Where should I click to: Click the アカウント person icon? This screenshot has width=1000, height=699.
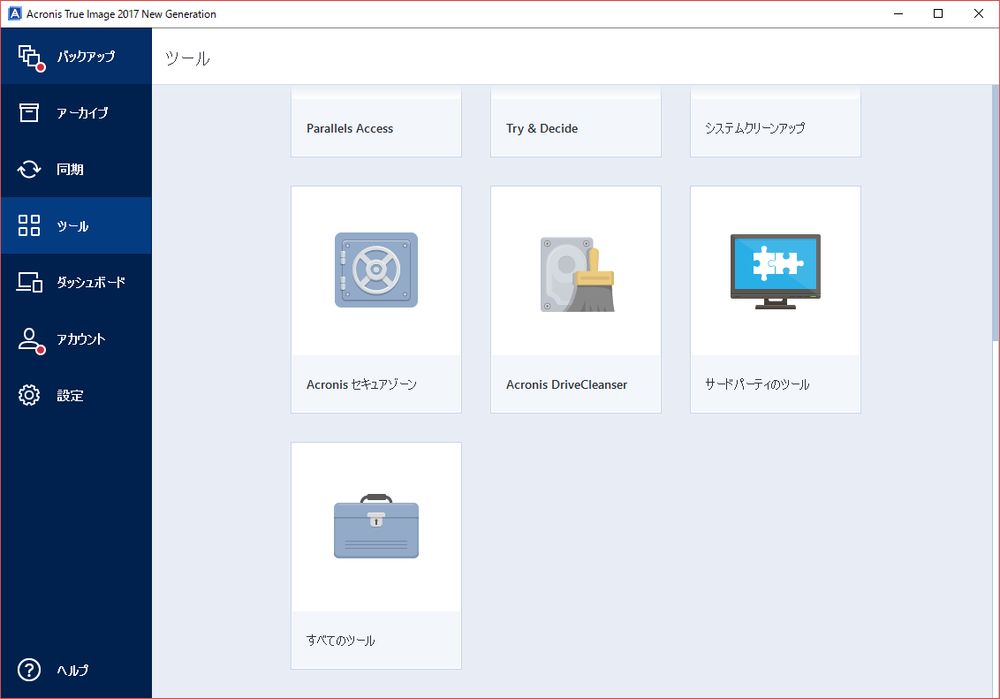pyautogui.click(x=31, y=338)
